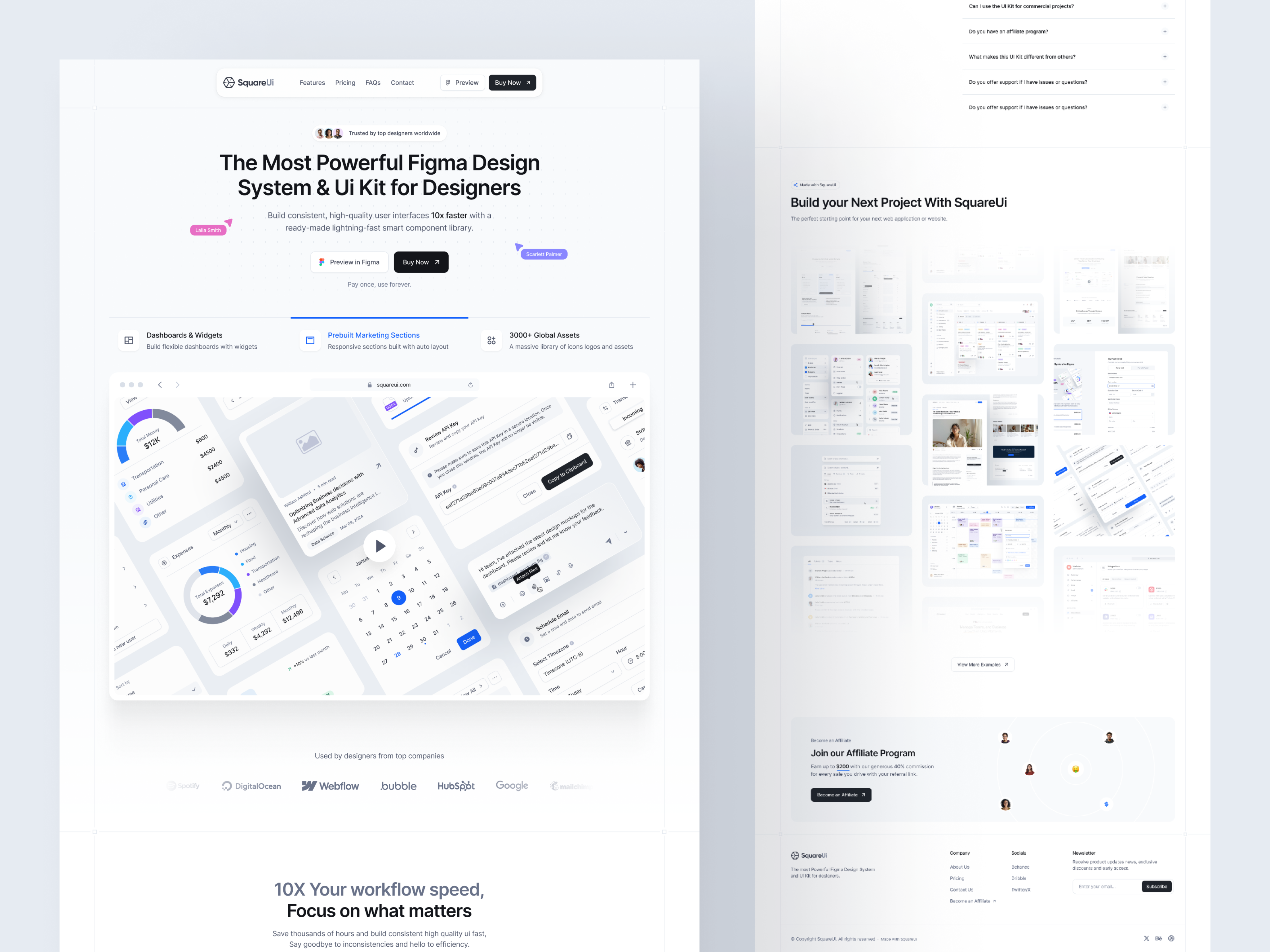Expand 'Do you have an affiliate program?'
1270x952 pixels.
pos(1164,31)
